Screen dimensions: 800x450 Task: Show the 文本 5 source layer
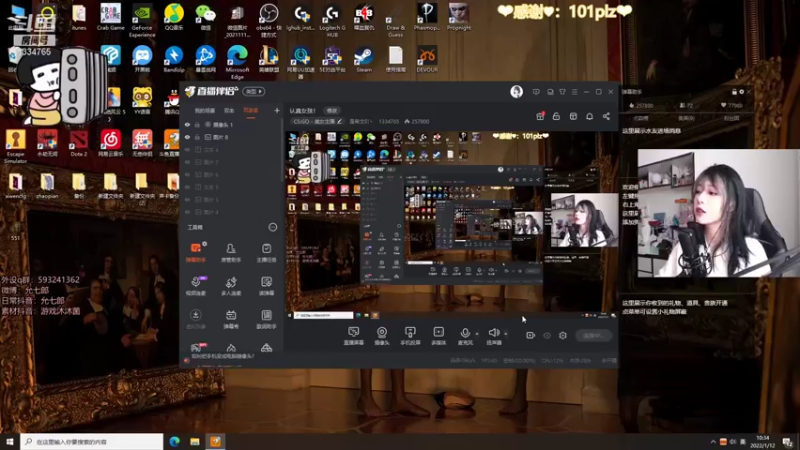(x=187, y=187)
